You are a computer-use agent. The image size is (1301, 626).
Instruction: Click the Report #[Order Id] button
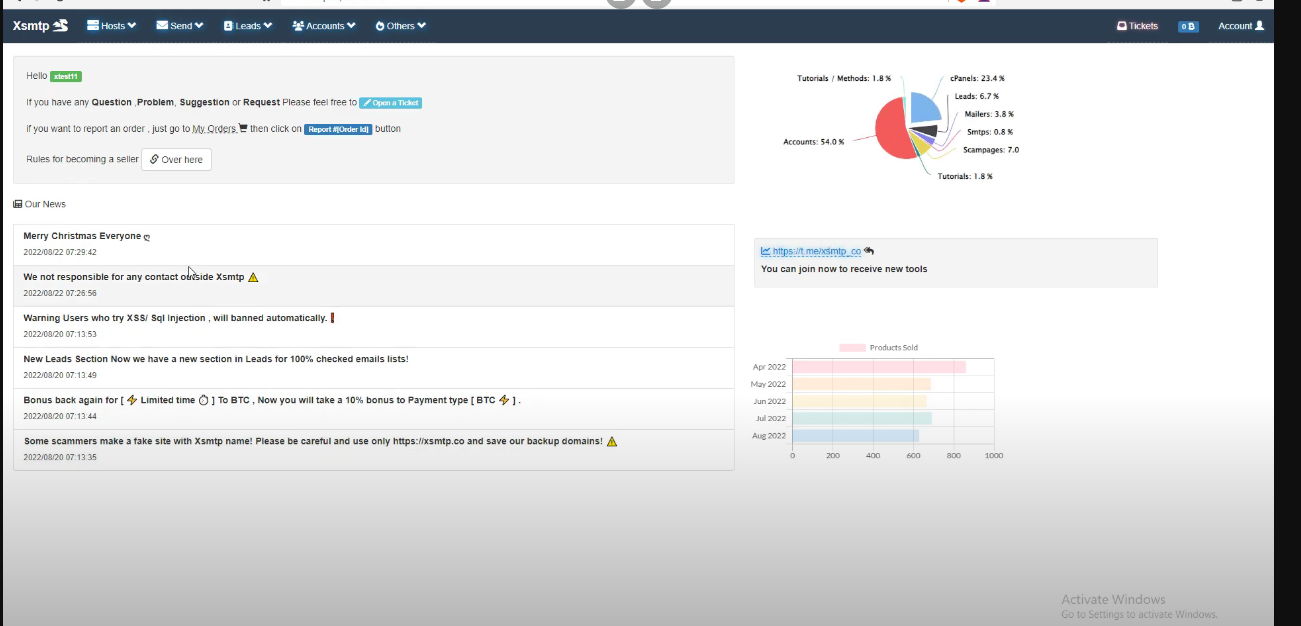(x=338, y=129)
